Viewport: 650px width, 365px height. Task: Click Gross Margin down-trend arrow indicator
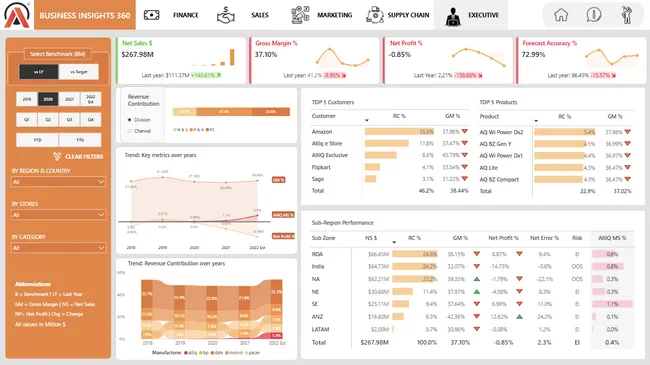tap(344, 75)
